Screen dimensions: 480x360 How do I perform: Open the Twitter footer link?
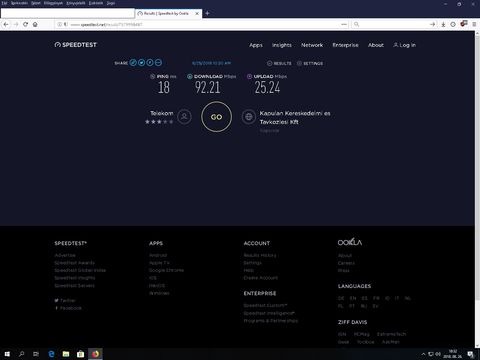(65, 300)
